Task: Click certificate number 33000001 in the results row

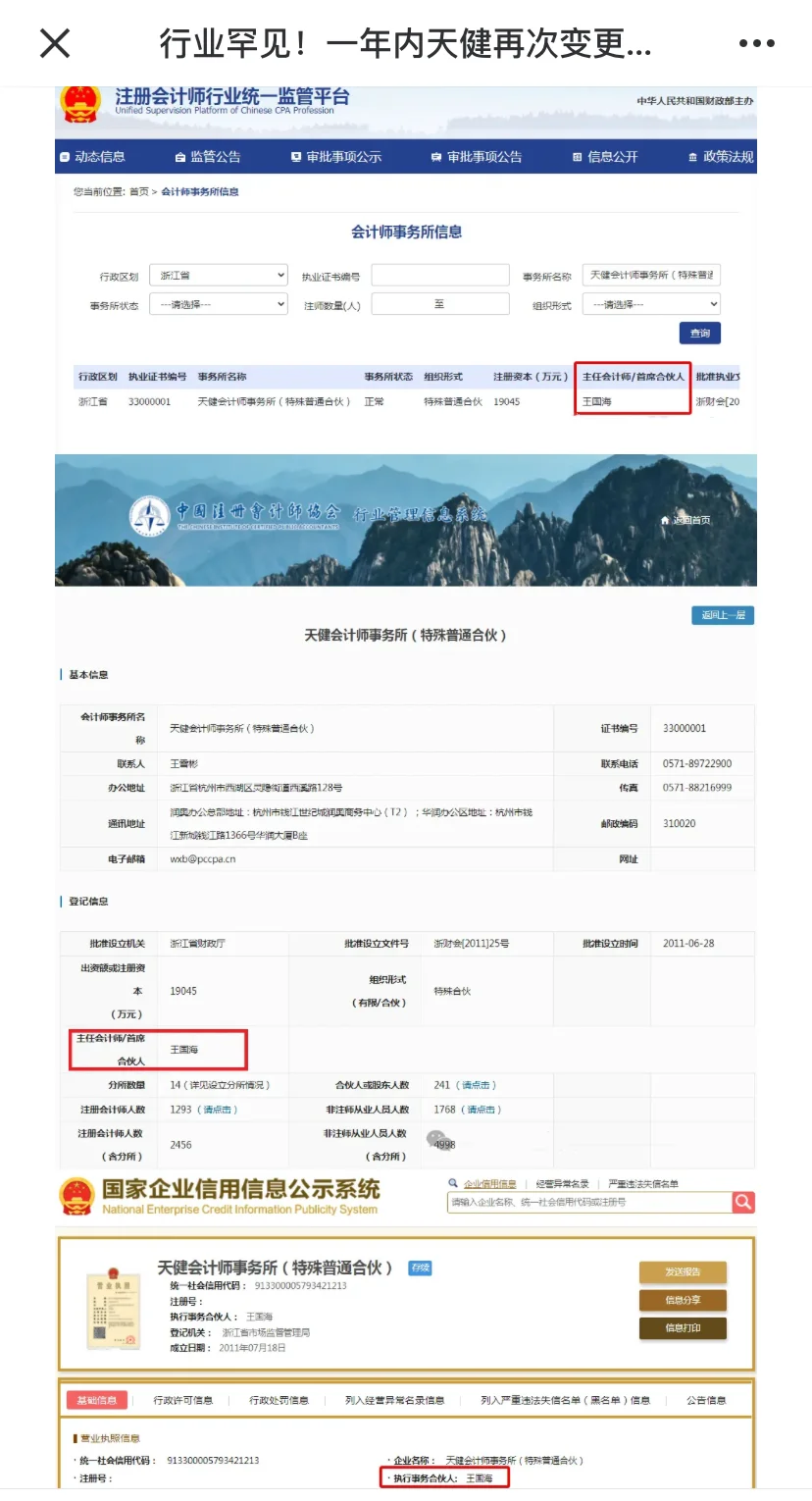Action: point(149,402)
